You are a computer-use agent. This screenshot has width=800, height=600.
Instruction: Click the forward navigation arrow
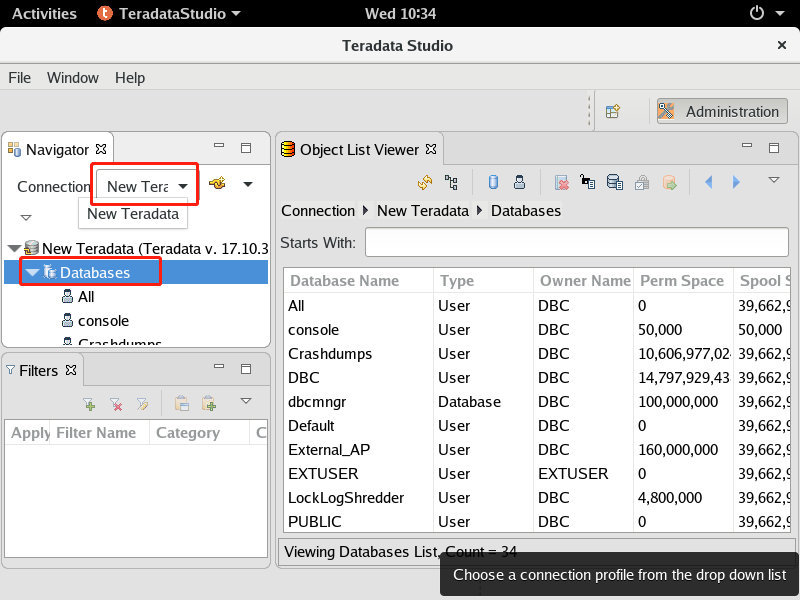click(736, 183)
